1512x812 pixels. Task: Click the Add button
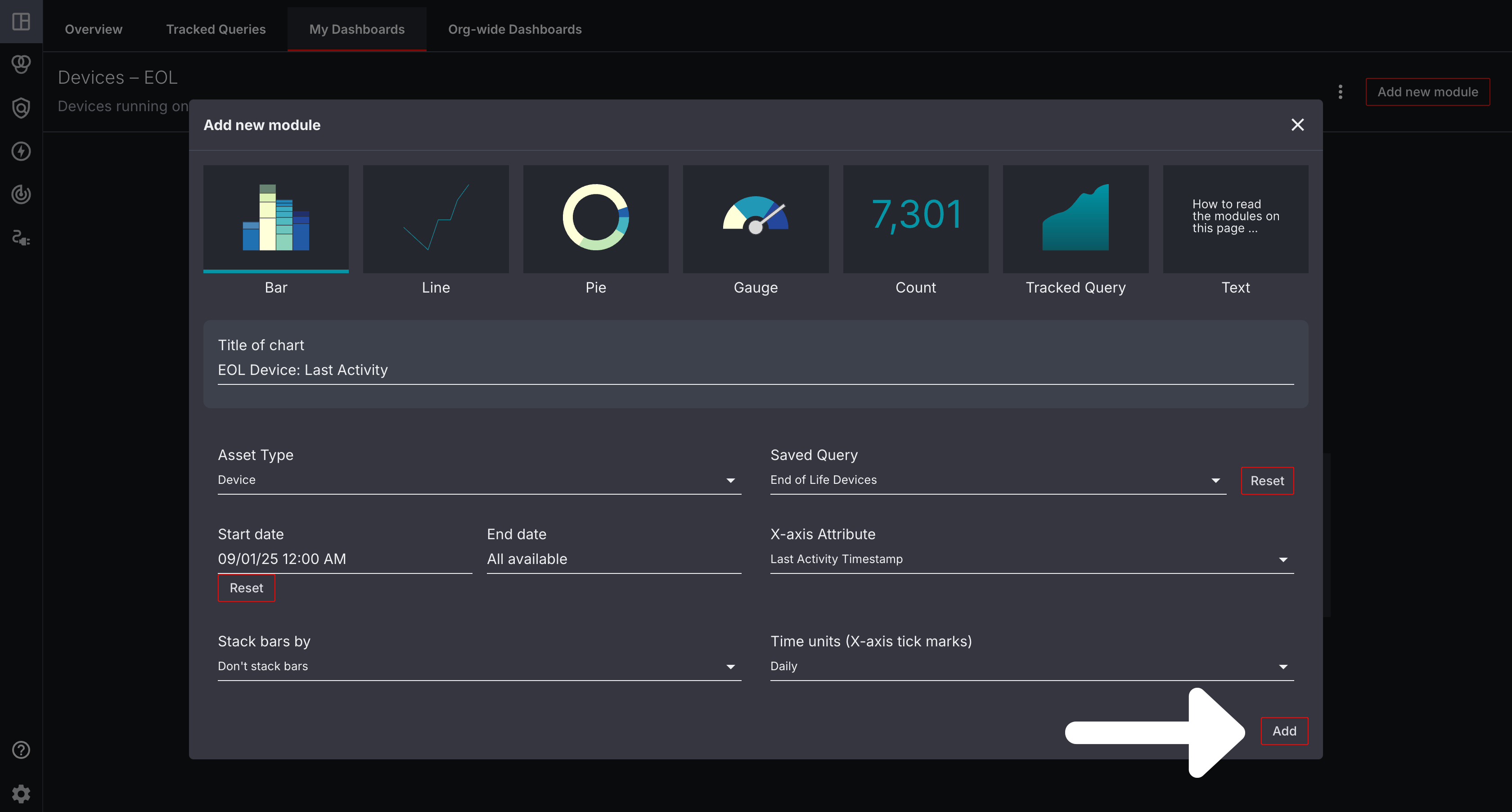pyautogui.click(x=1284, y=731)
